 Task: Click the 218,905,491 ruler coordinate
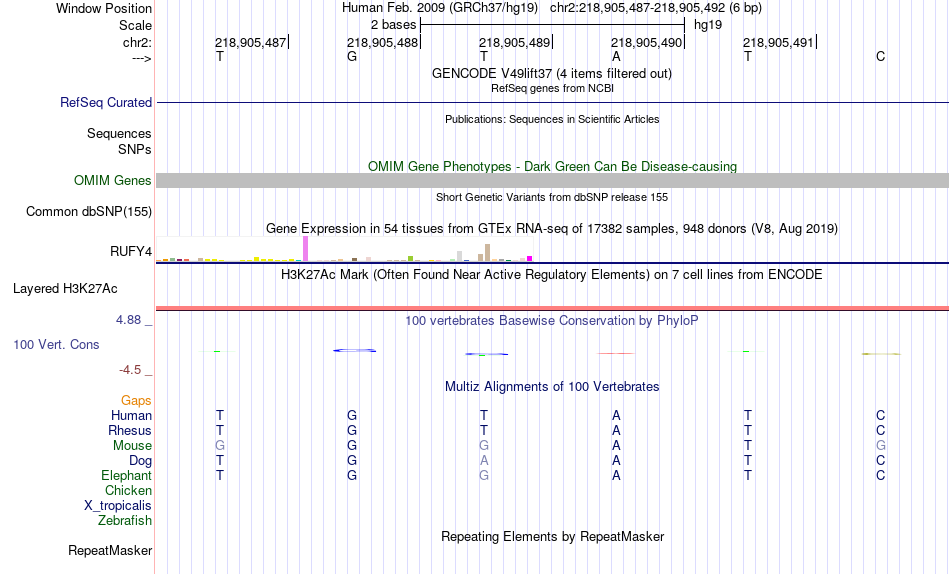click(779, 42)
